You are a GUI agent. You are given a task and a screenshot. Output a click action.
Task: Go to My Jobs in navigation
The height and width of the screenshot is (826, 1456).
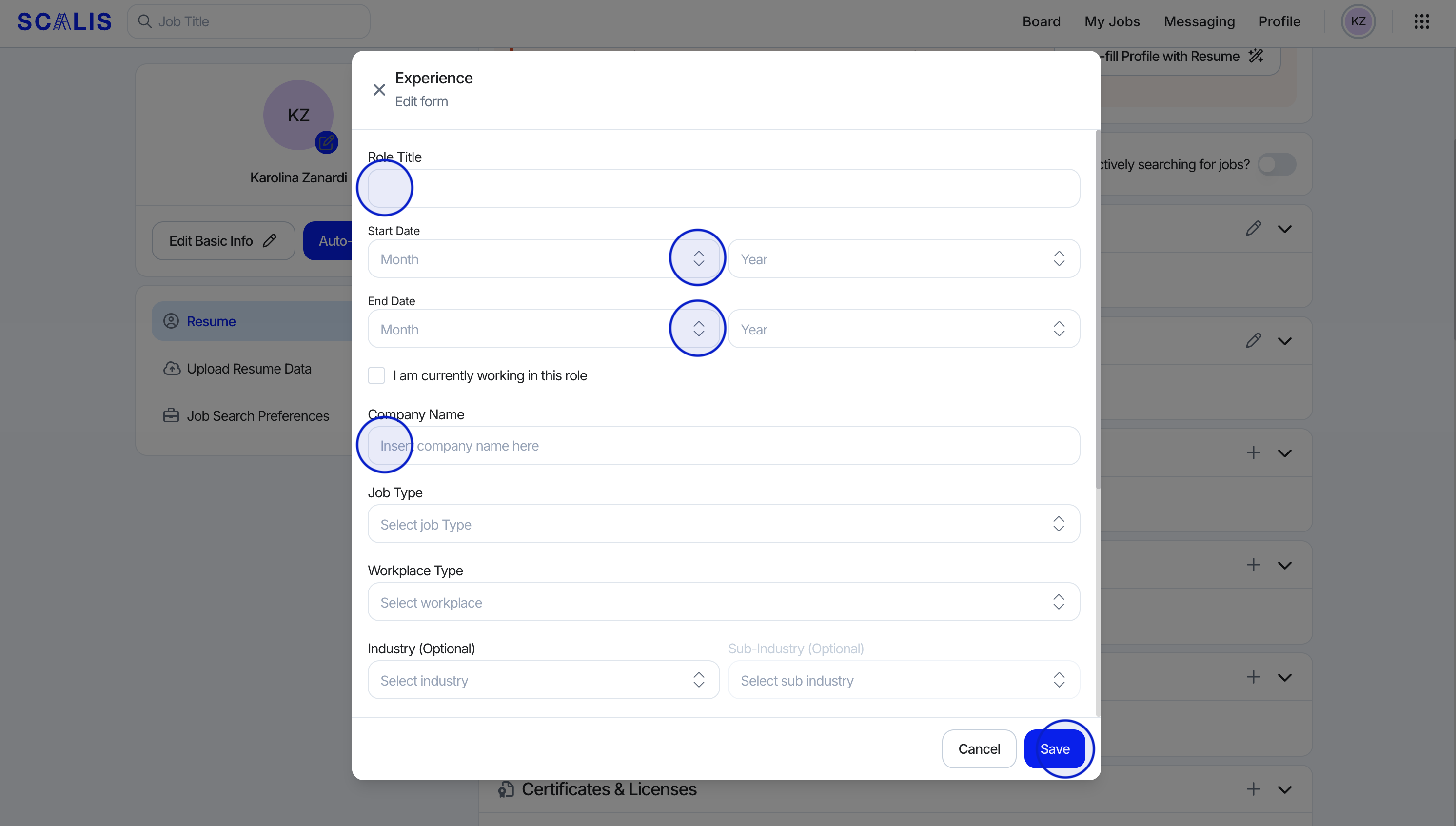(1112, 21)
